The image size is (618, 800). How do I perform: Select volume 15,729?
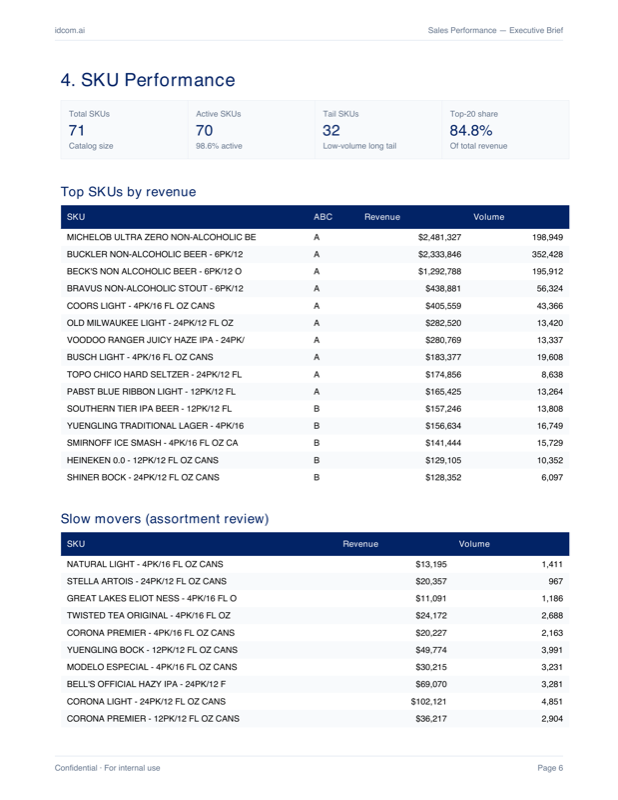[550, 443]
